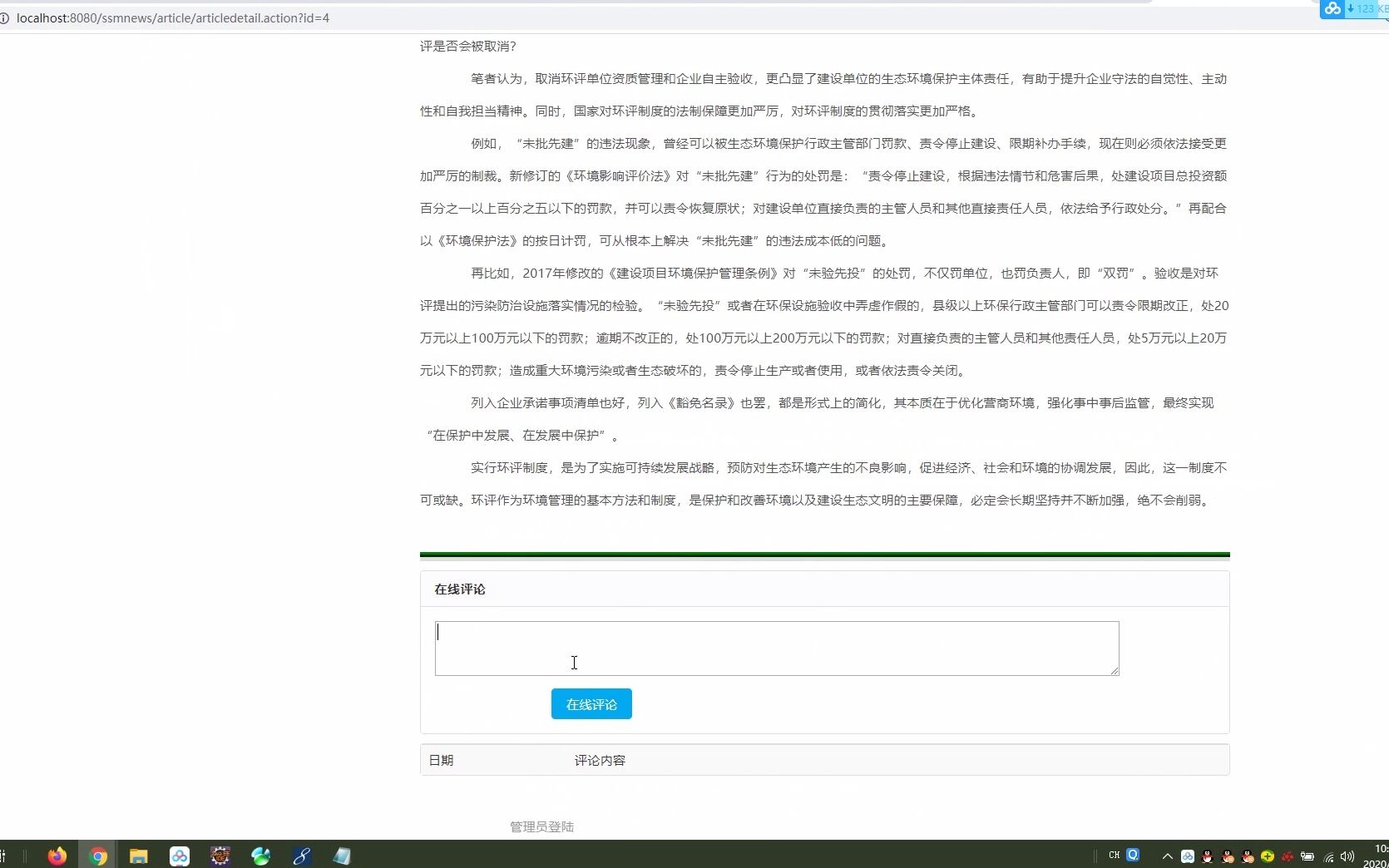Image resolution: width=1389 pixels, height=868 pixels.
Task: Open File Explorer from the taskbar
Action: pyautogui.click(x=139, y=856)
